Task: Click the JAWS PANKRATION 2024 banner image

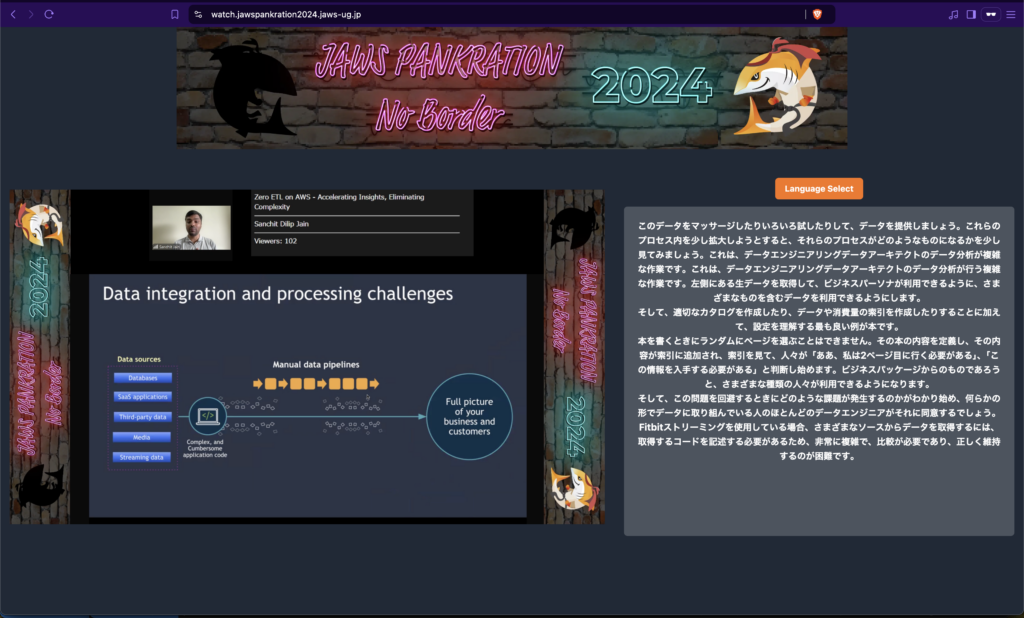Action: [511, 88]
